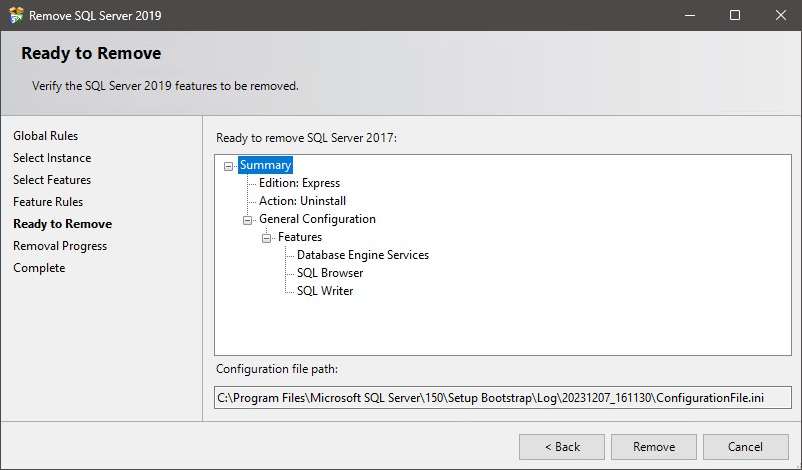802x470 pixels.
Task: Select the 'Features' tree item
Action: [300, 237]
